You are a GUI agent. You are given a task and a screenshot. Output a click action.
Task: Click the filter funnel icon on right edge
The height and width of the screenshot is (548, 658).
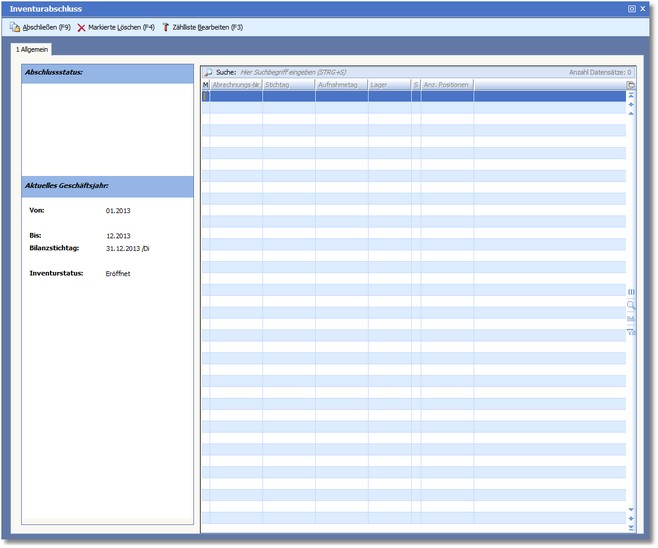[x=631, y=332]
